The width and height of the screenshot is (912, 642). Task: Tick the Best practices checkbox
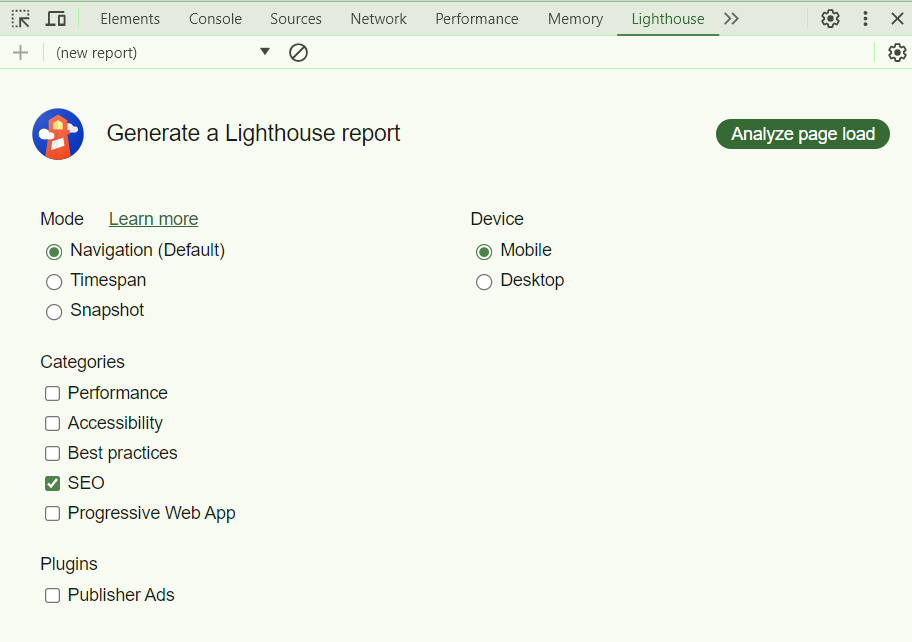[x=52, y=454]
